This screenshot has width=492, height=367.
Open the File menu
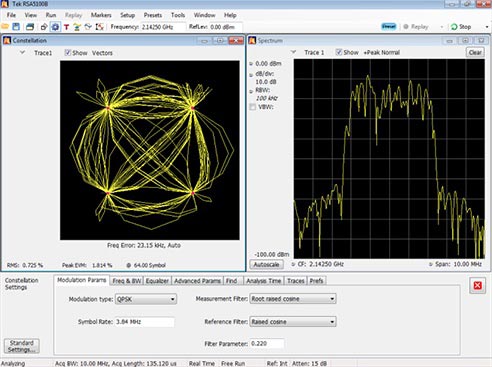pos(11,15)
